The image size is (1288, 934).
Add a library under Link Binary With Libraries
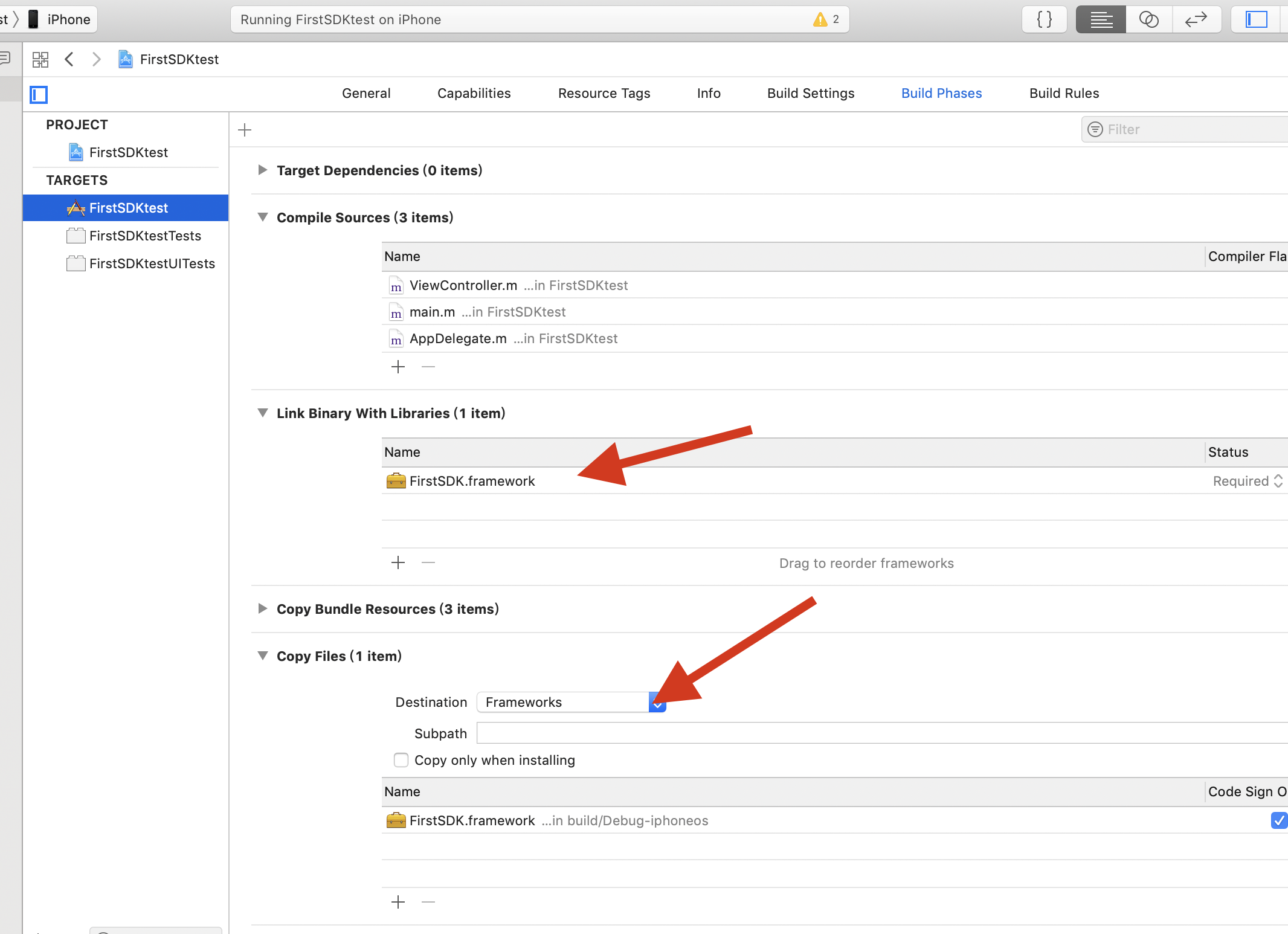tap(398, 563)
